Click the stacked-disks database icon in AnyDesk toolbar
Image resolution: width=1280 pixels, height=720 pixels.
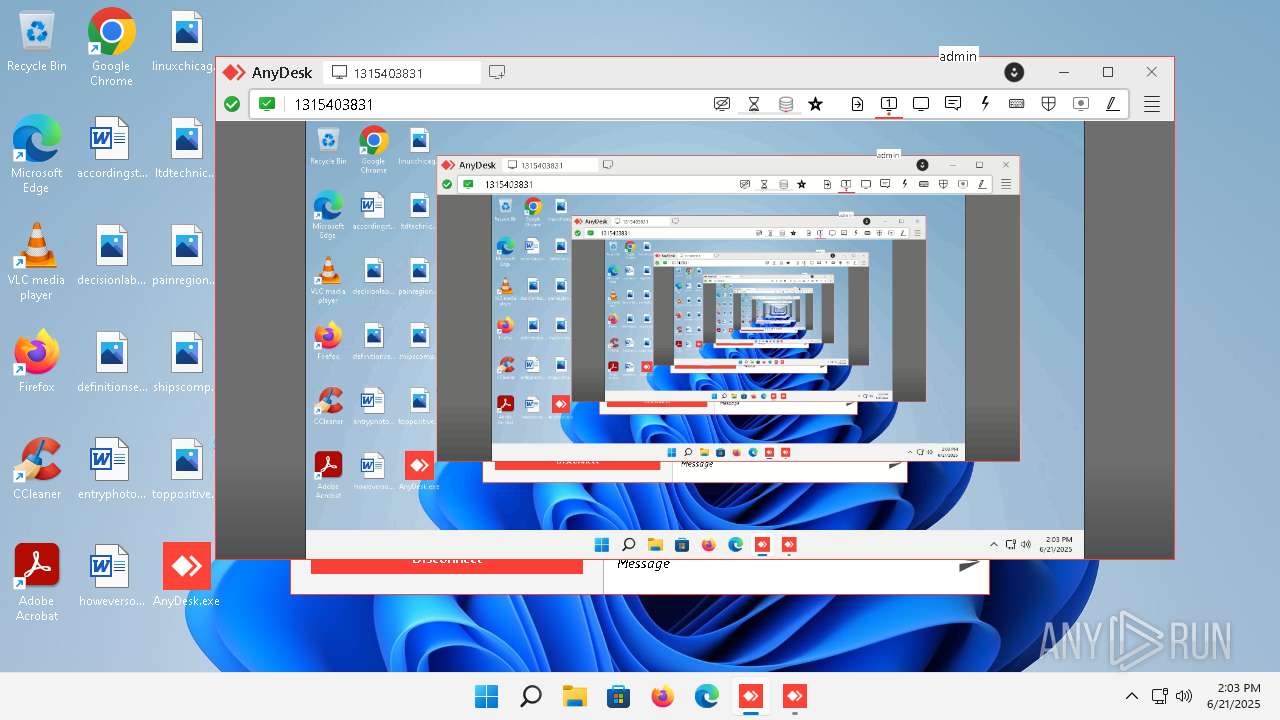pyautogui.click(x=786, y=104)
